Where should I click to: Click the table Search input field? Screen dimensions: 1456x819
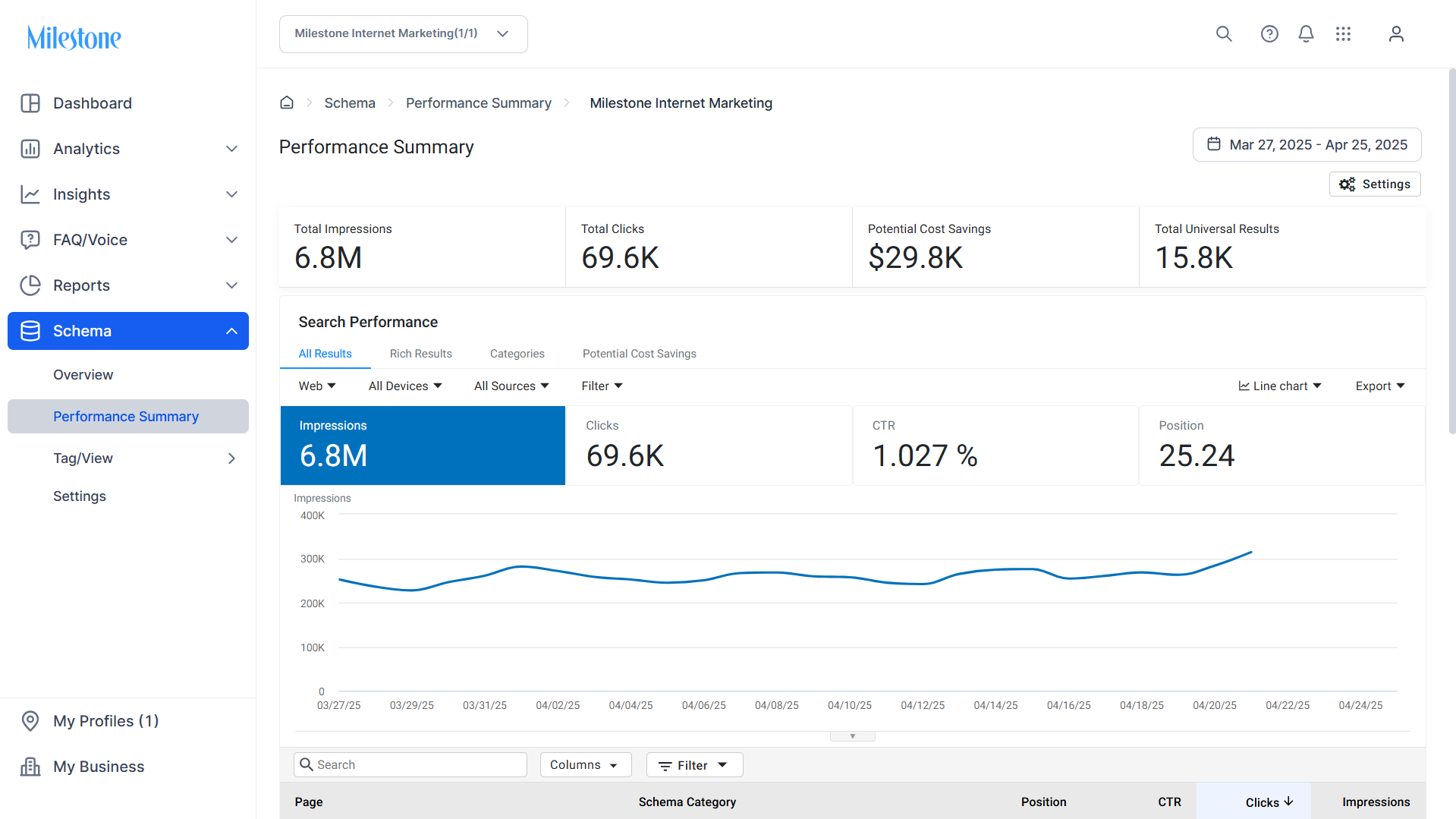click(x=410, y=765)
